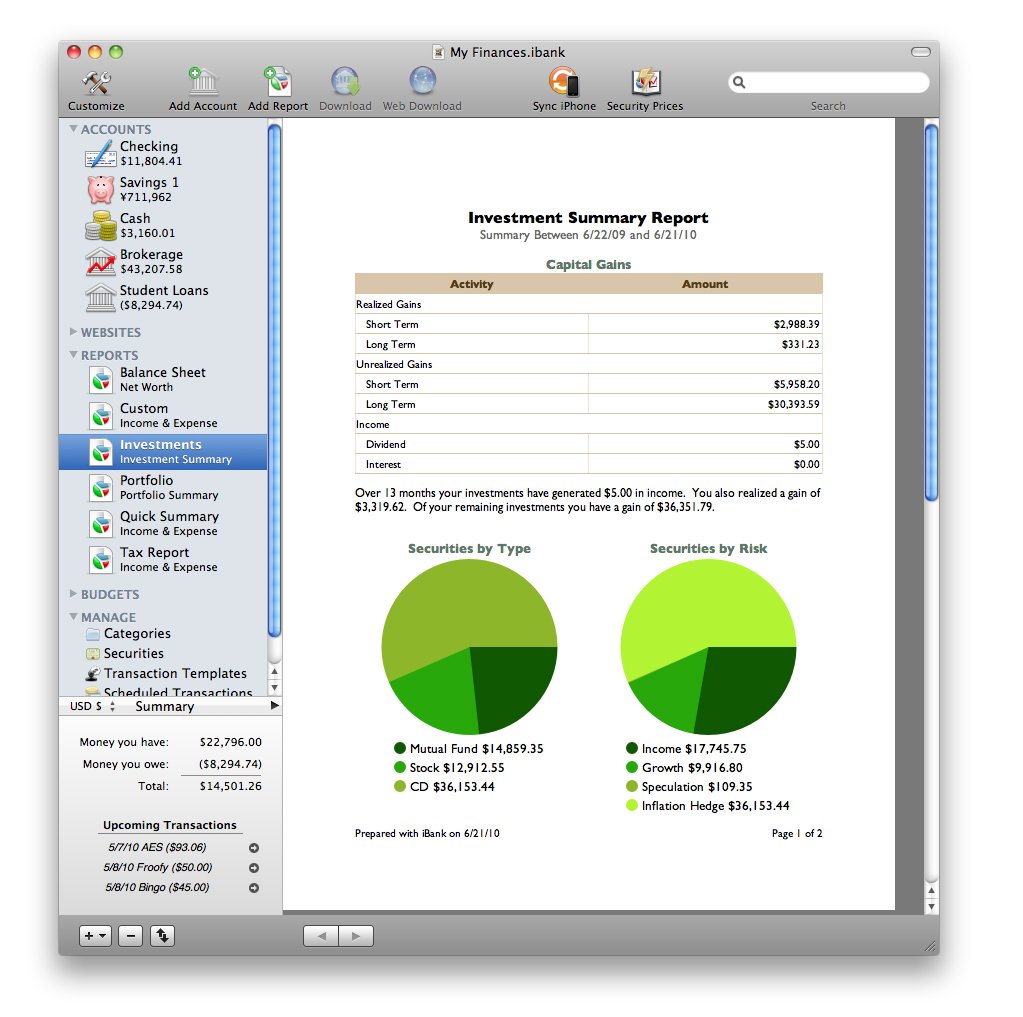Click the Securities manage icon

pos(93,654)
